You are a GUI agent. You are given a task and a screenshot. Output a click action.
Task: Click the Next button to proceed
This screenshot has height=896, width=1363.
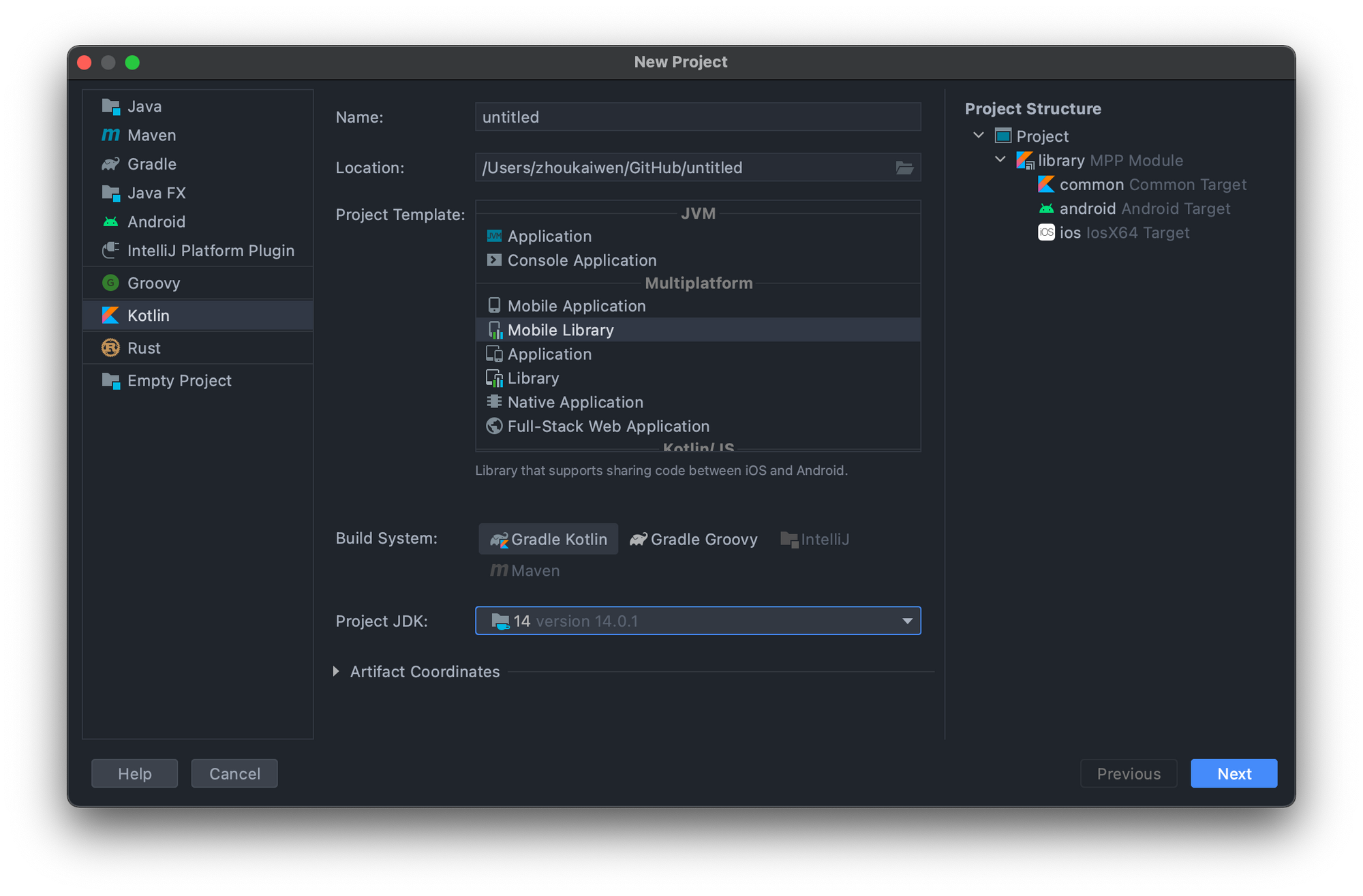click(1234, 773)
